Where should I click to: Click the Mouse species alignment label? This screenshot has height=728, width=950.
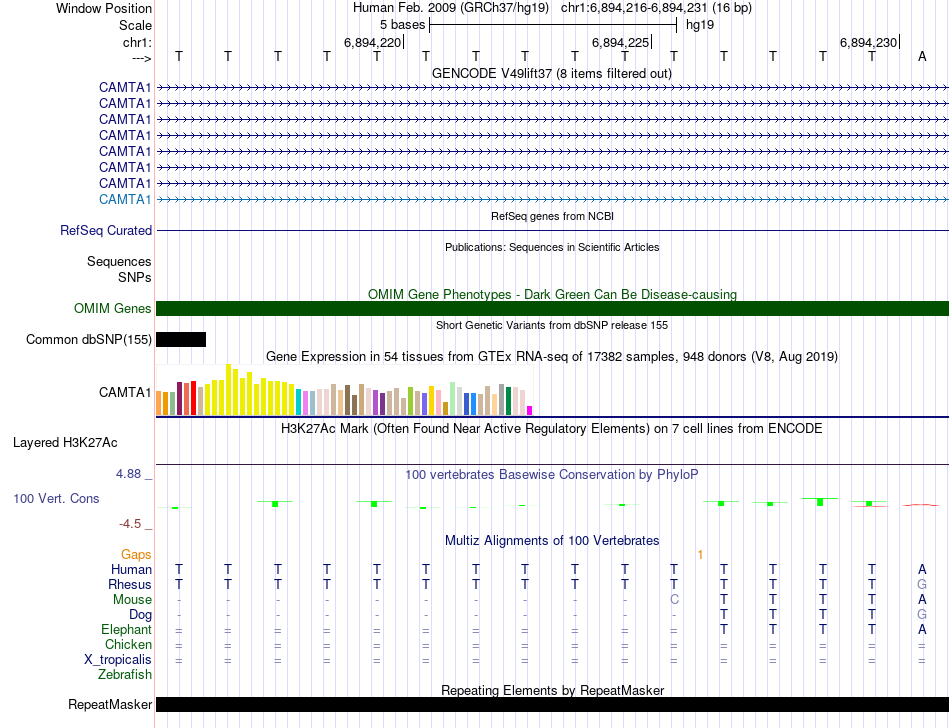pyautogui.click(x=132, y=600)
